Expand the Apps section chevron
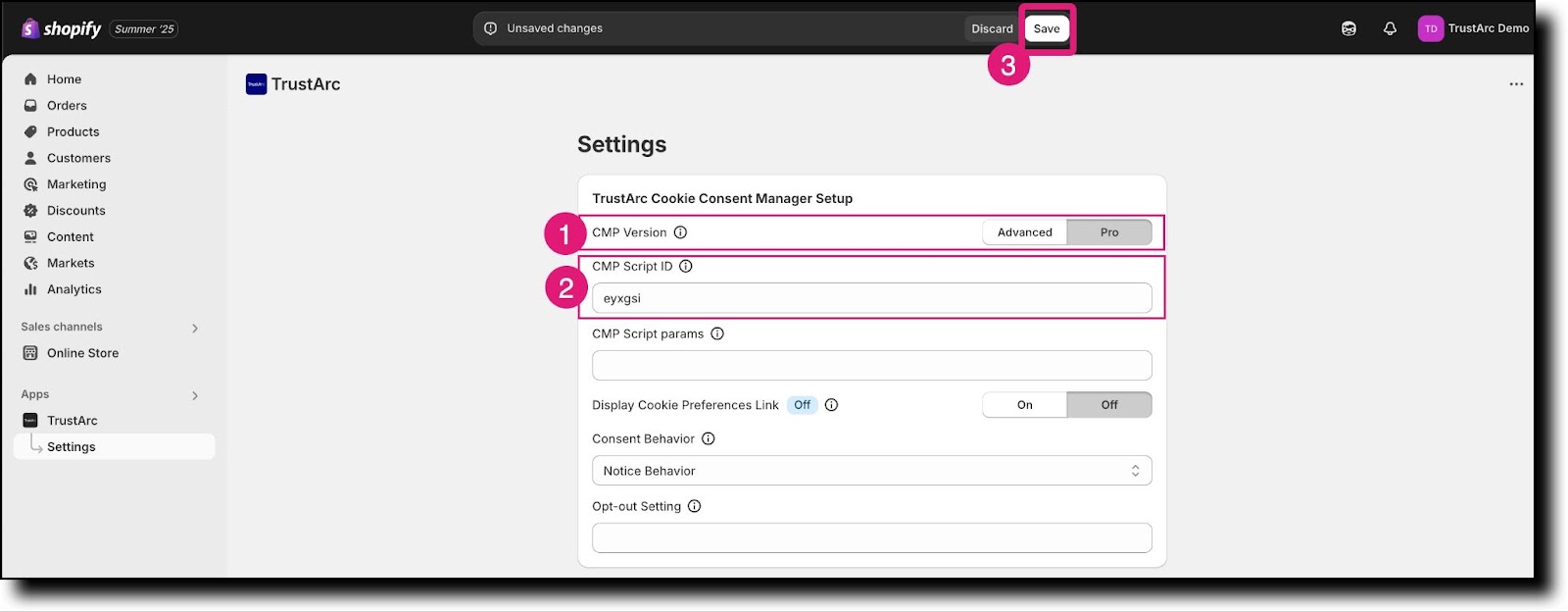The image size is (1568, 612). tap(195, 395)
